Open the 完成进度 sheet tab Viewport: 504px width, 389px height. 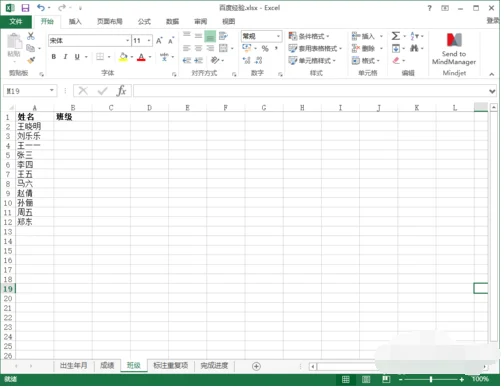214,366
